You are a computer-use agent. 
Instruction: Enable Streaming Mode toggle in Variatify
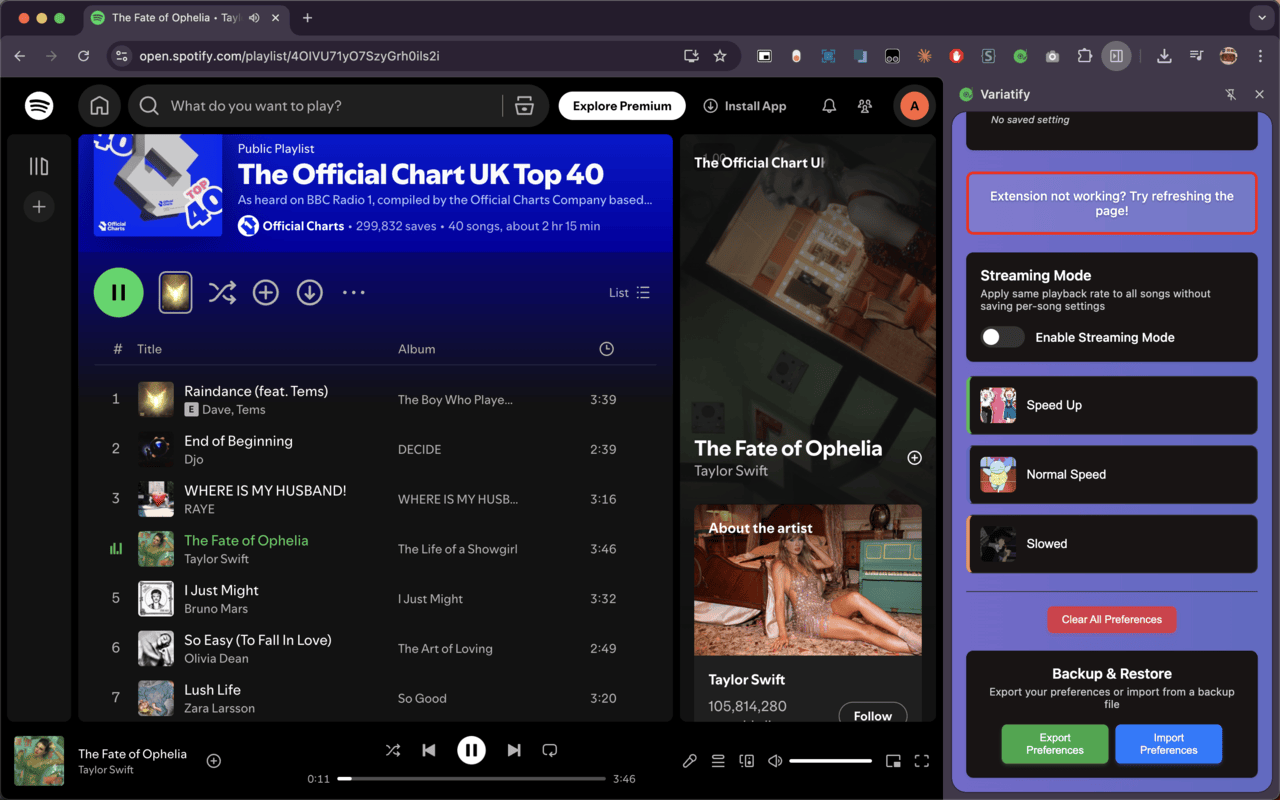click(x=1002, y=337)
